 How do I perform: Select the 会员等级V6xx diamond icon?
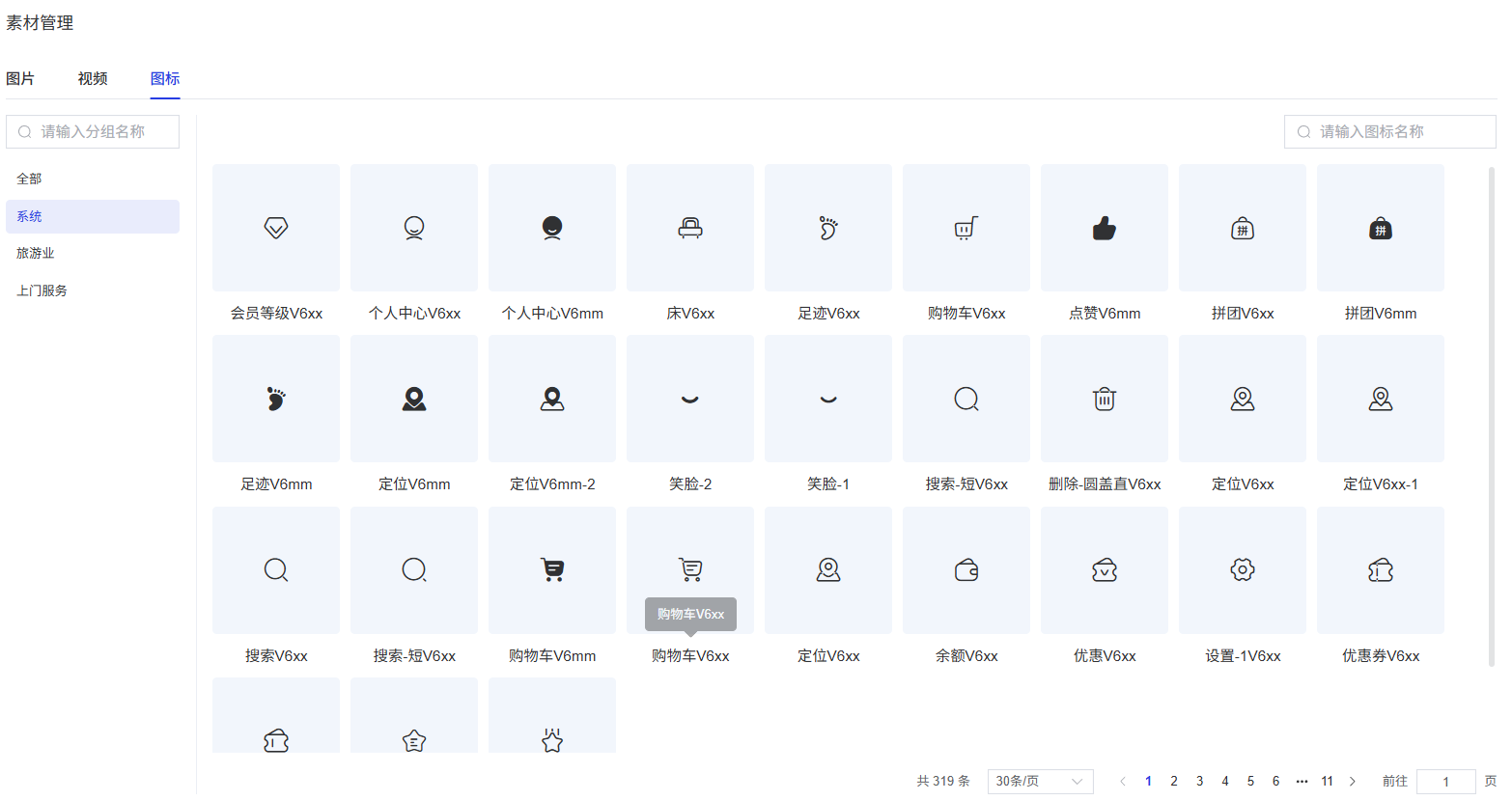click(x=276, y=228)
